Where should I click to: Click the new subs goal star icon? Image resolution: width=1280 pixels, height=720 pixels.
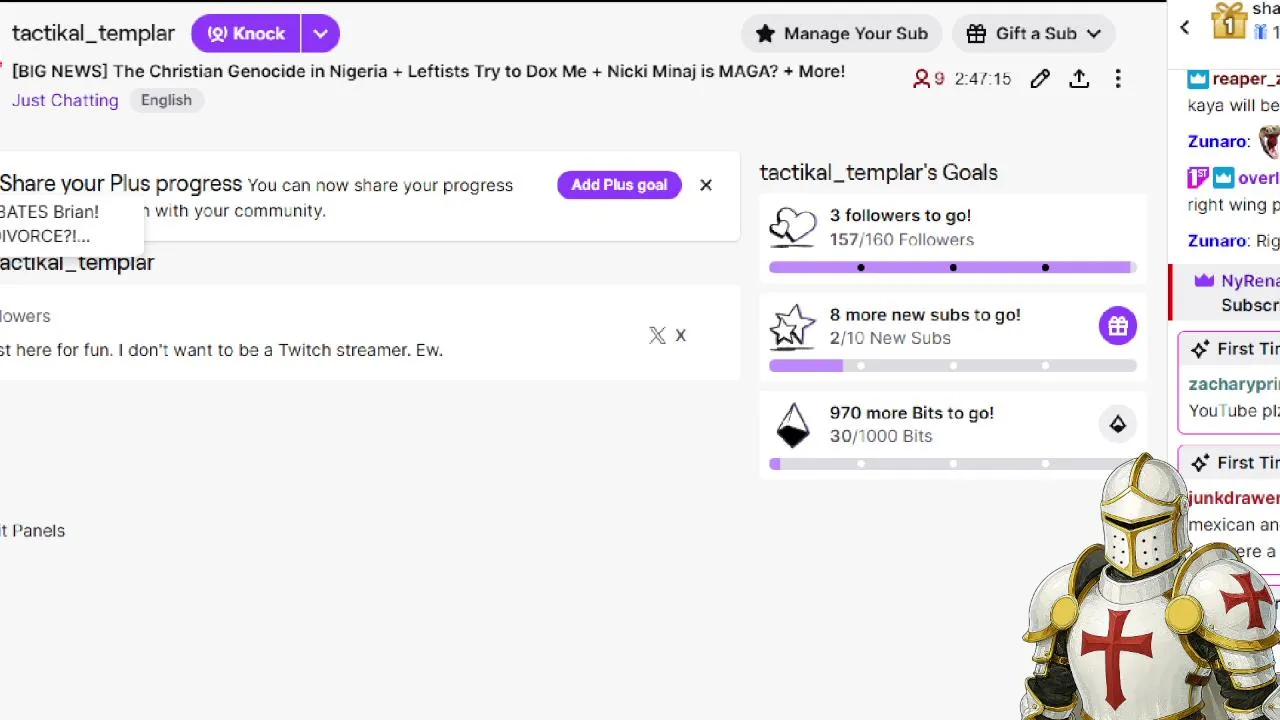pos(793,326)
